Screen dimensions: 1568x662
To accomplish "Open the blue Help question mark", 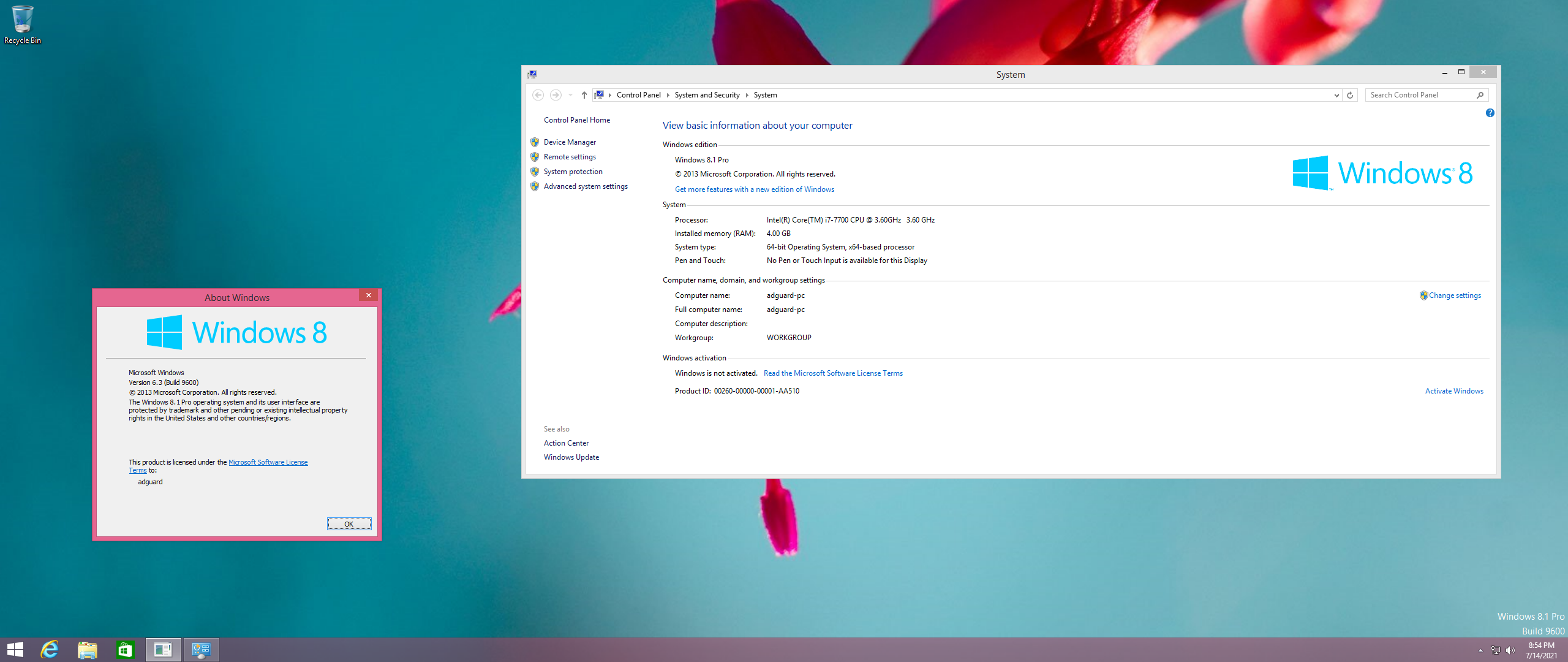I will [1490, 113].
